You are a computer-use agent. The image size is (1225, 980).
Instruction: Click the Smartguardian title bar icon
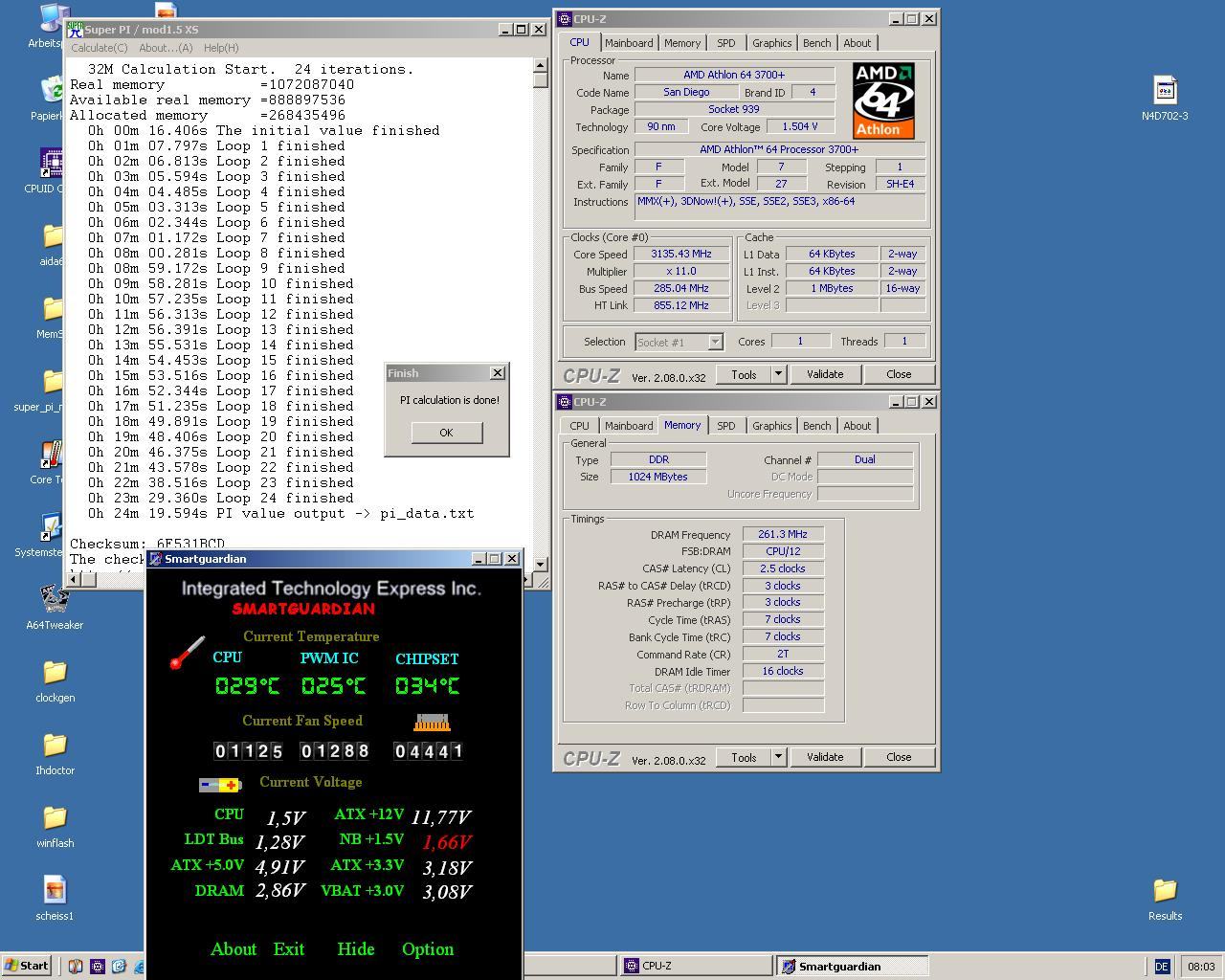(155, 559)
